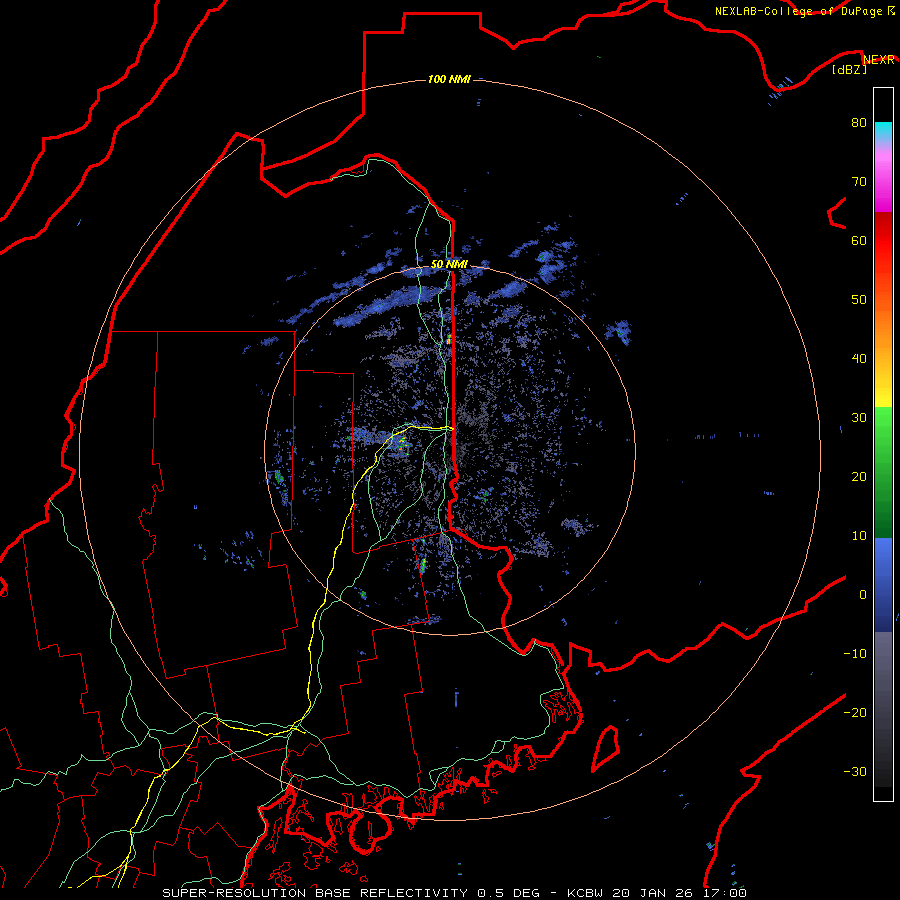Click the '80' value on the dBZ scale
This screenshot has width=900, height=900.
tap(859, 122)
